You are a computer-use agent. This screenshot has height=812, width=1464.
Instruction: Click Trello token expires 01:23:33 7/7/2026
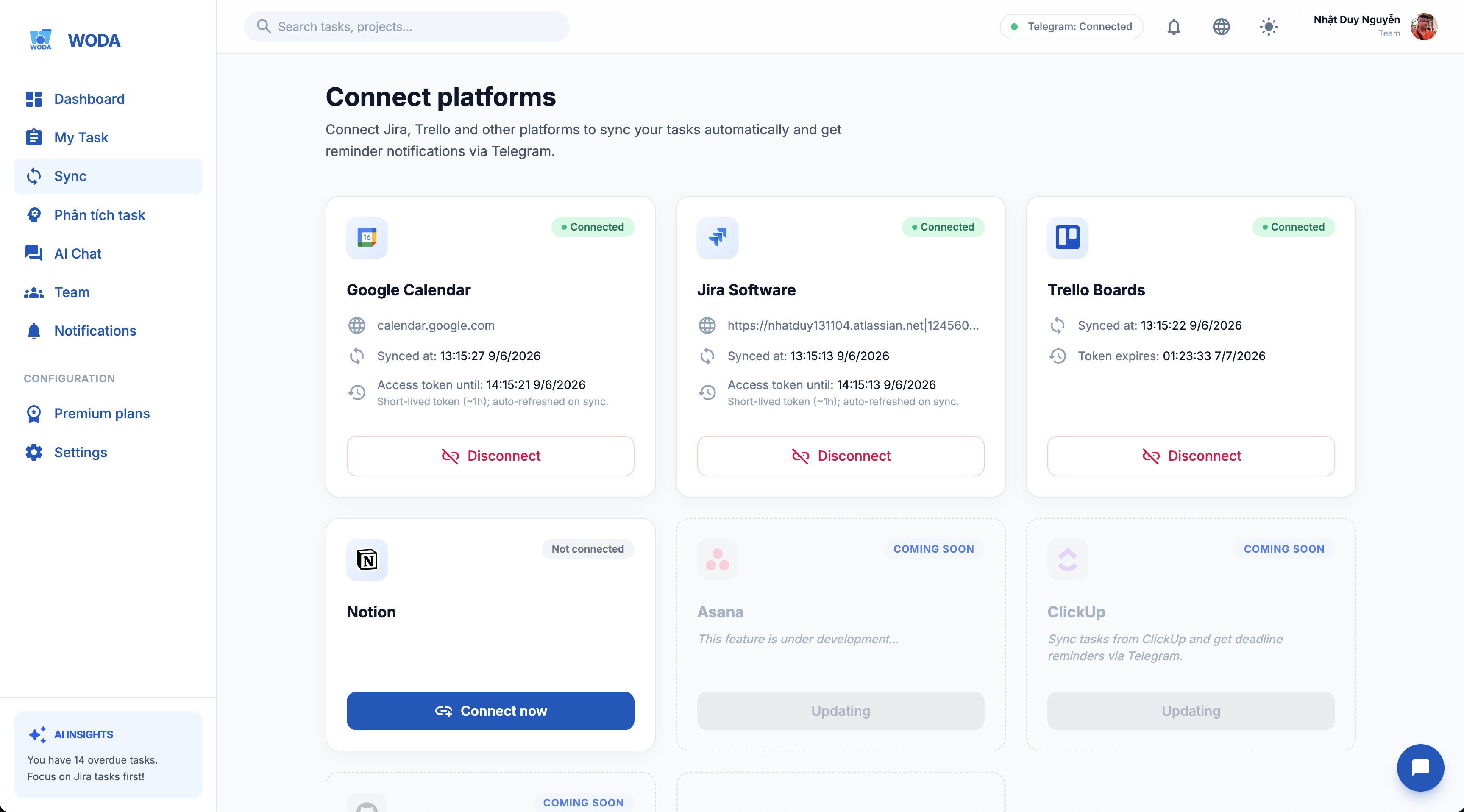(1214, 356)
